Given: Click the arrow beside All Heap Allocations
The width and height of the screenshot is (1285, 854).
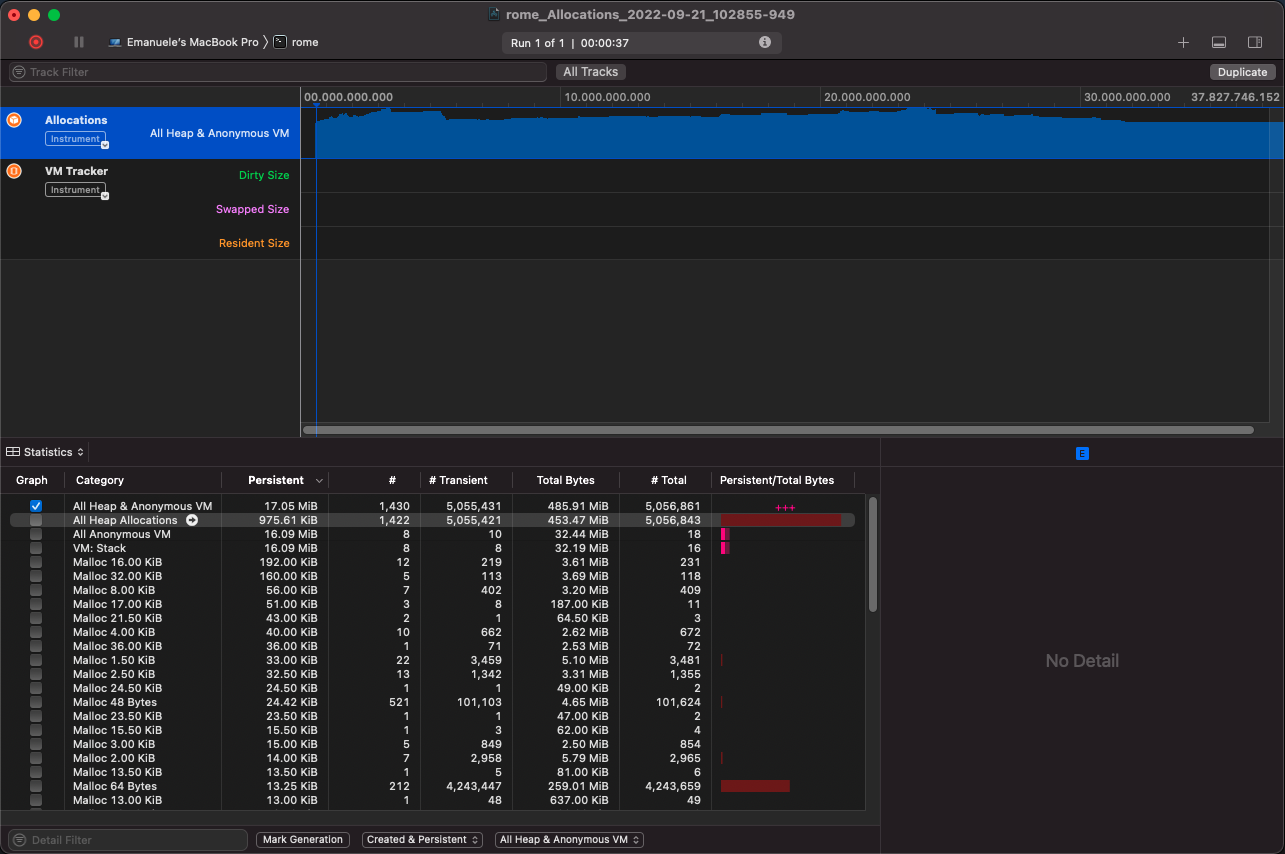Looking at the screenshot, I should (x=191, y=520).
